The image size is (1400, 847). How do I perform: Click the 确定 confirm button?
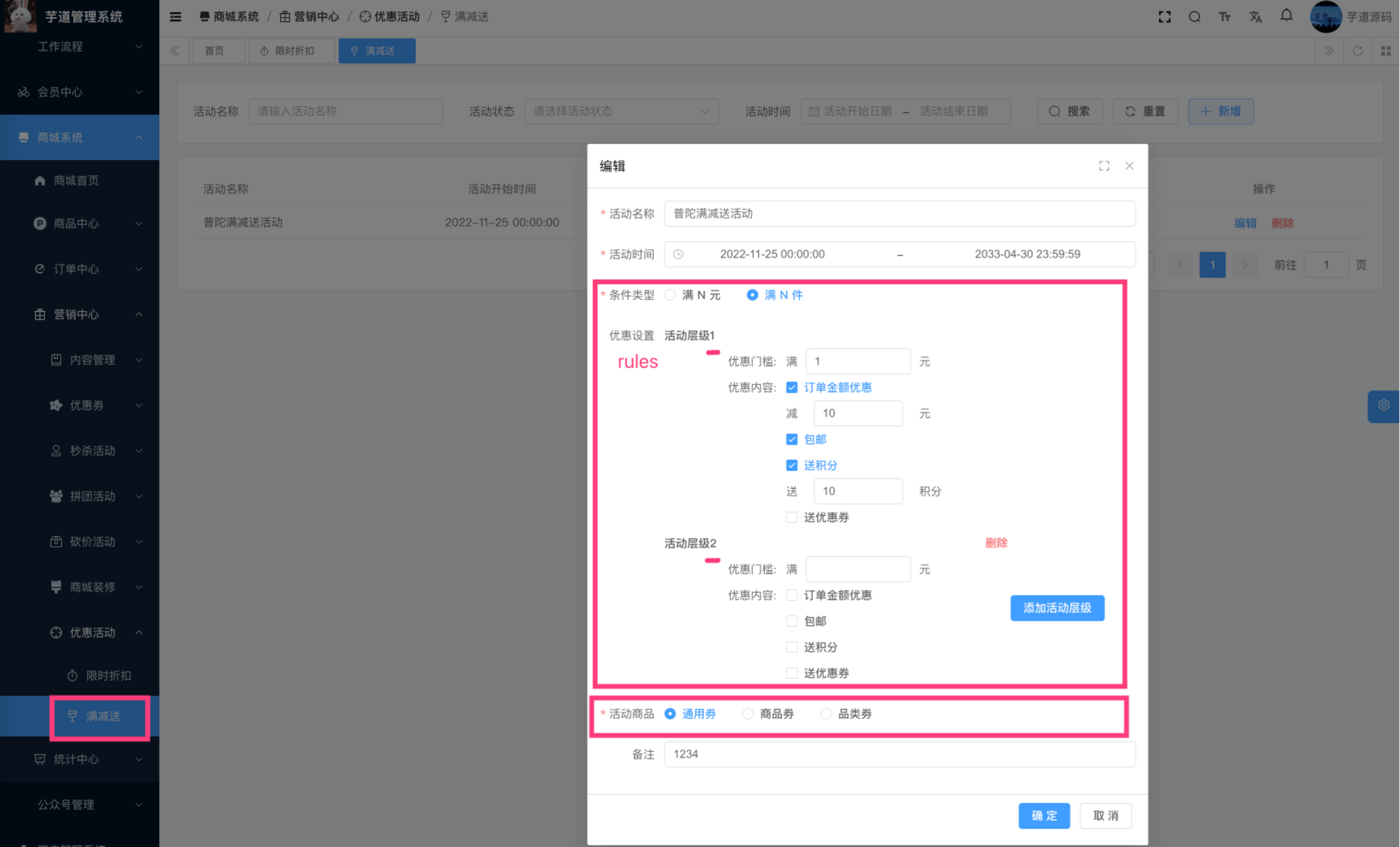1044,815
